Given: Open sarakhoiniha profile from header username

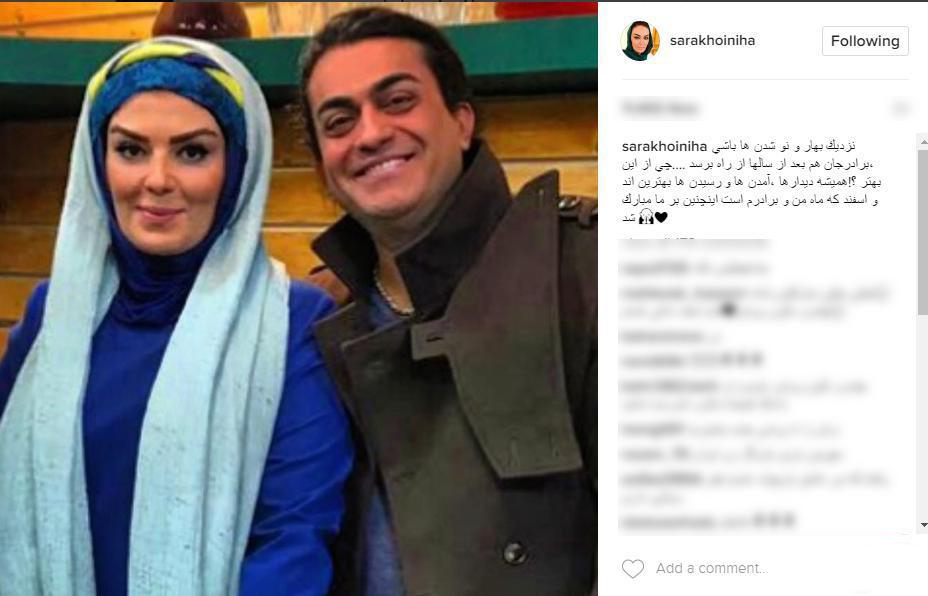Looking at the screenshot, I should click(x=712, y=40).
